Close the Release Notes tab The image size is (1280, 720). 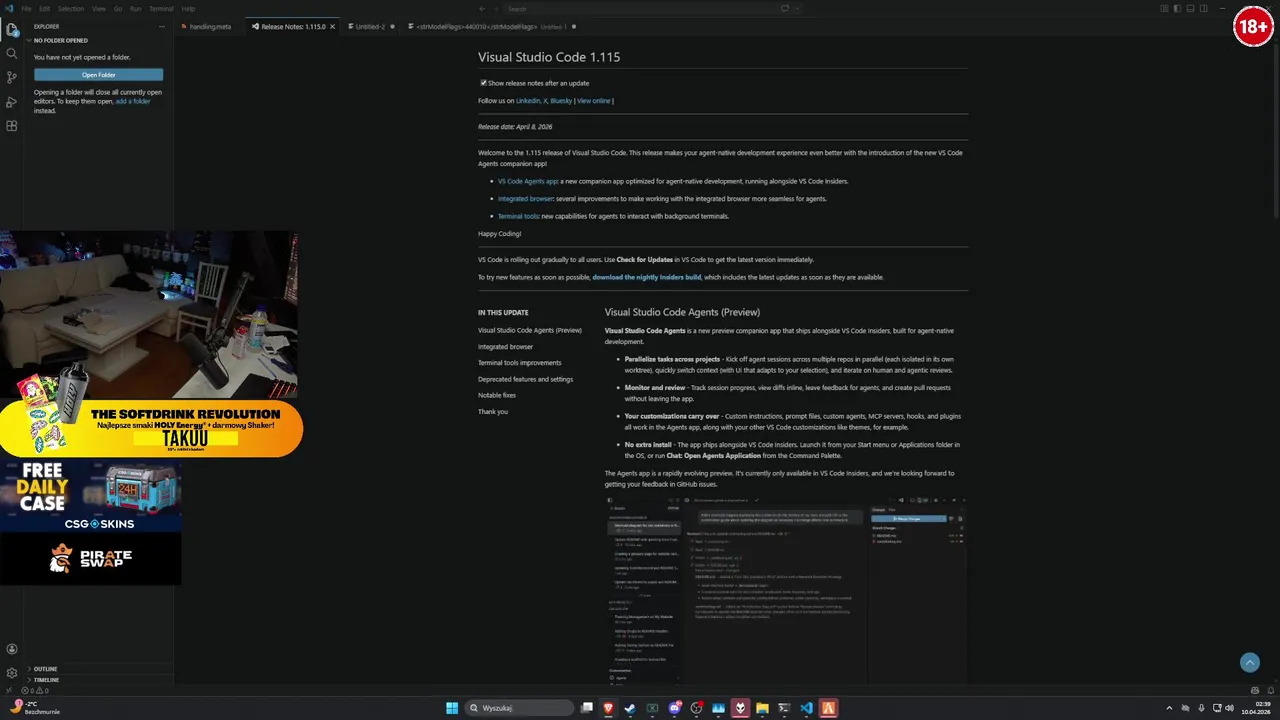click(332, 27)
